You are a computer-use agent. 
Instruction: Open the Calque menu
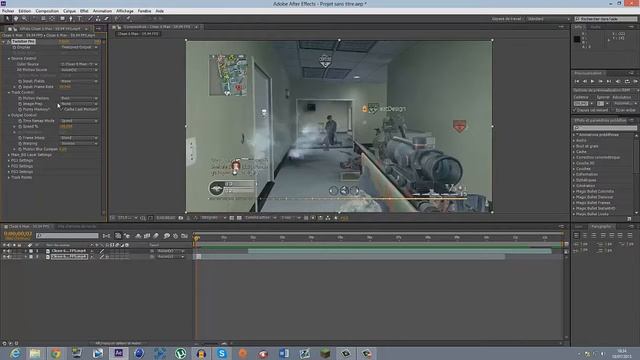pyautogui.click(x=69, y=11)
